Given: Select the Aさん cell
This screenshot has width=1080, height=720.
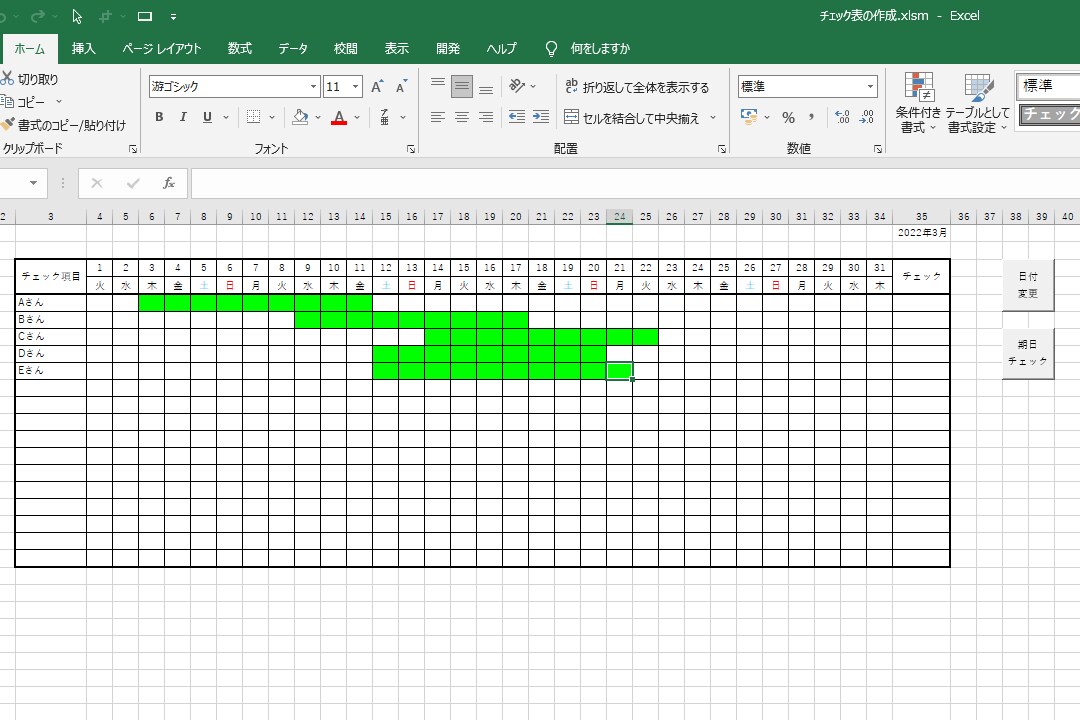Looking at the screenshot, I should click(x=51, y=302).
